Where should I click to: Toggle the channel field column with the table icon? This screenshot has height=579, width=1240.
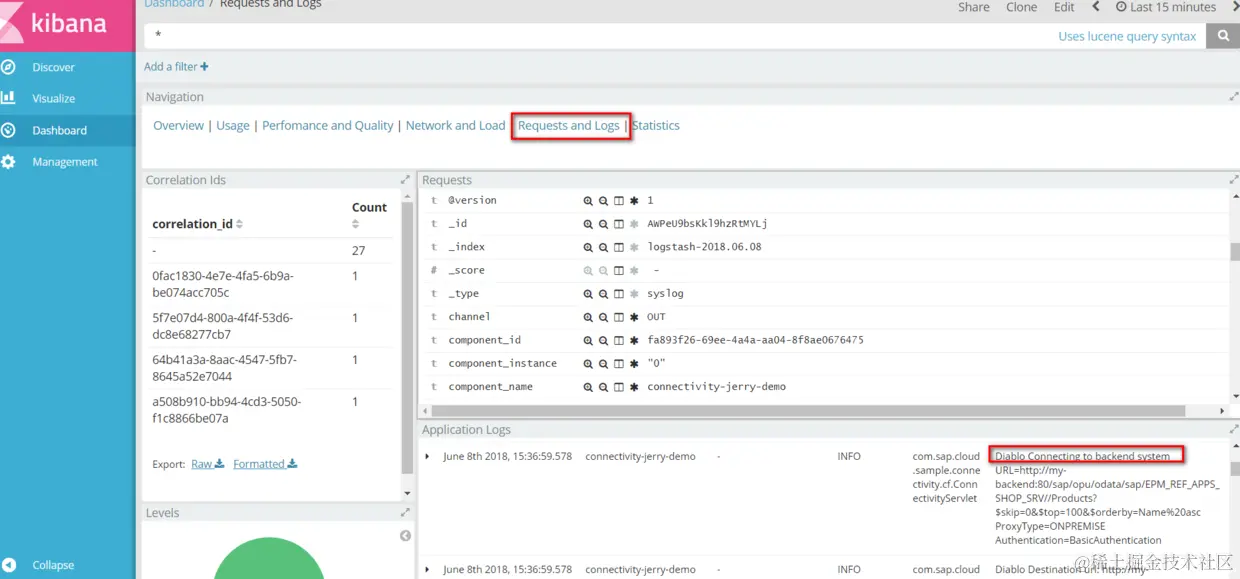(x=618, y=316)
